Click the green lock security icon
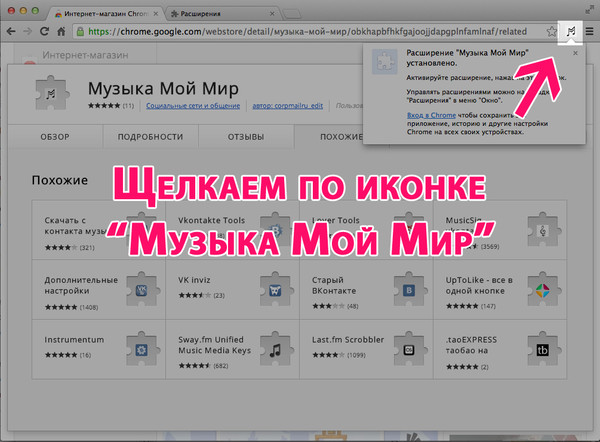This screenshot has width=600, height=442. click(80, 32)
